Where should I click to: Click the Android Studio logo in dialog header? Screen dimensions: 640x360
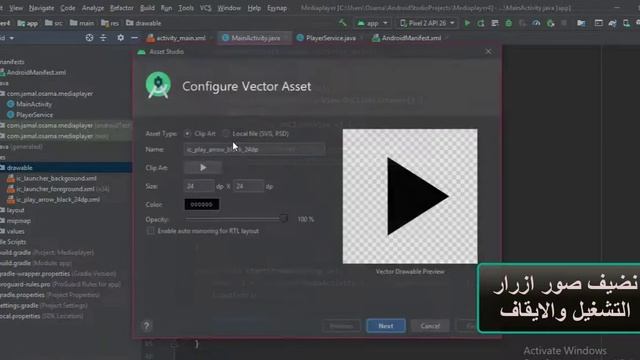[158, 85]
